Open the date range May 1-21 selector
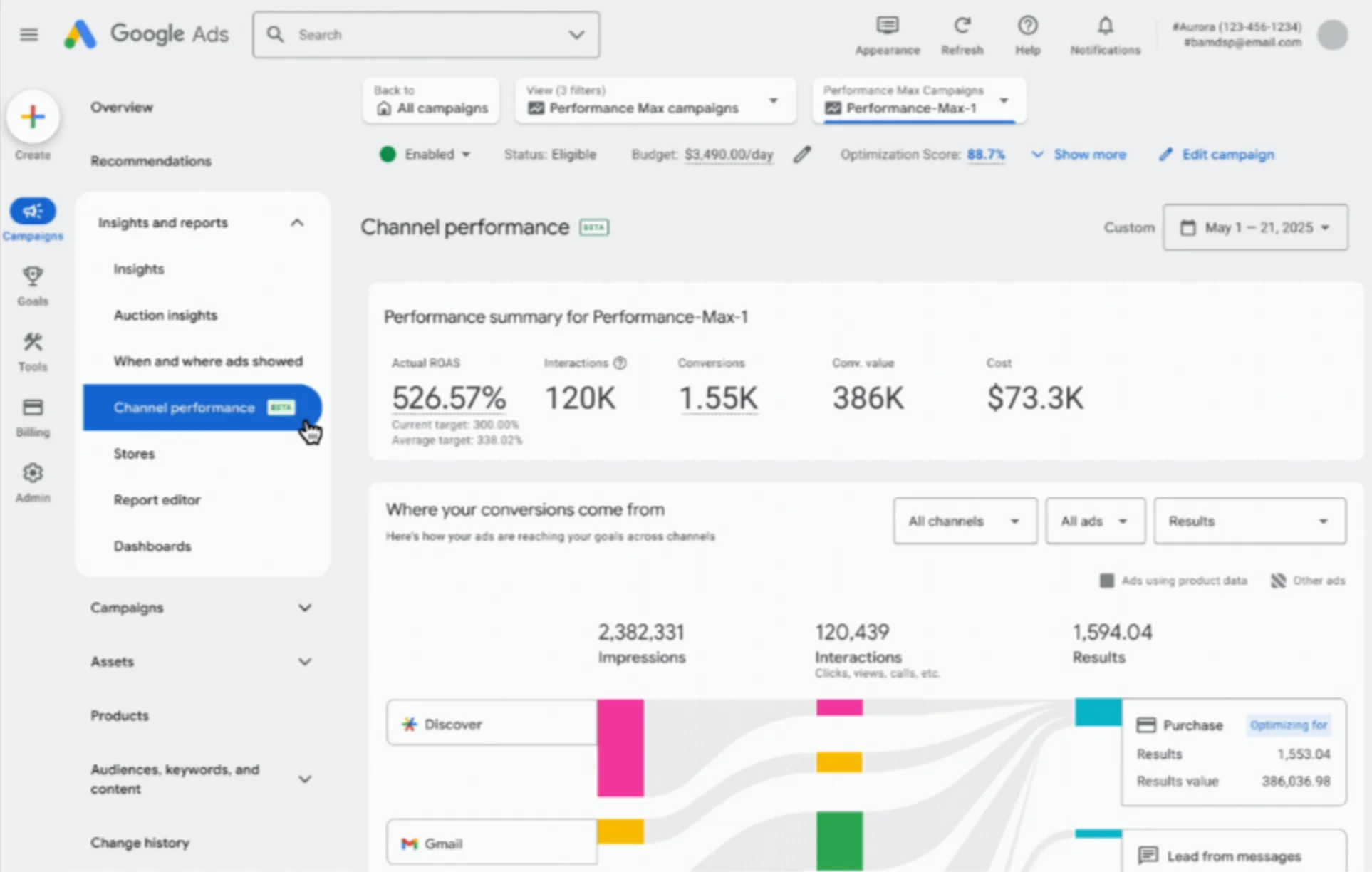Screen dimensions: 1372x872 (1255, 227)
